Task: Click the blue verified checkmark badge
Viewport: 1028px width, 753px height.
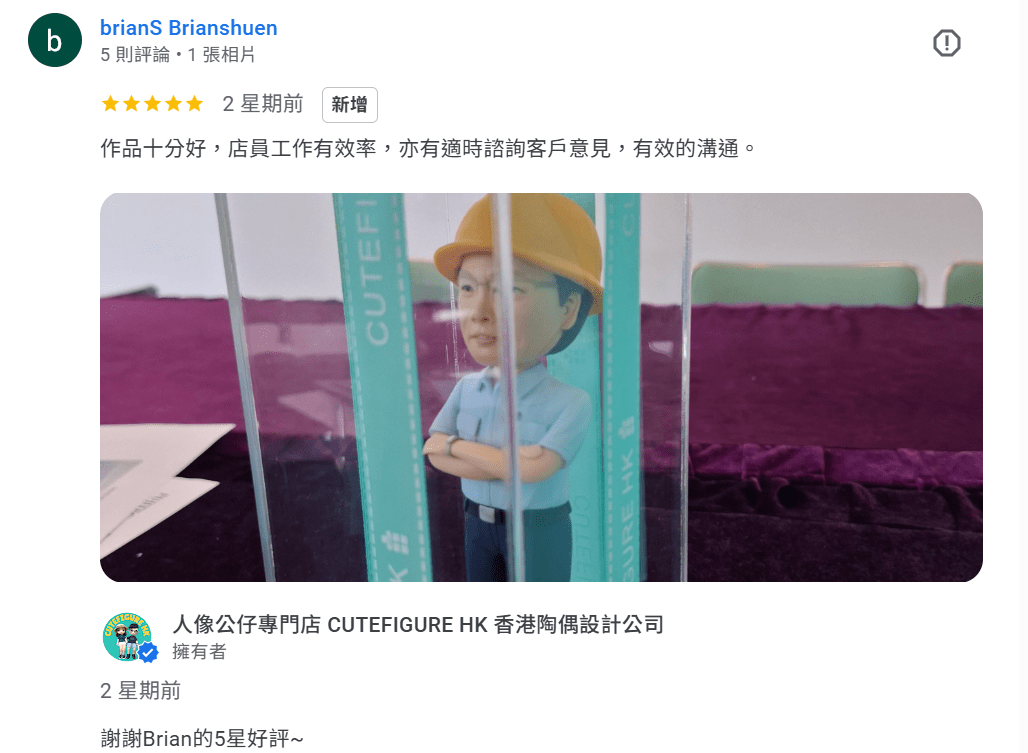Action: 148,652
